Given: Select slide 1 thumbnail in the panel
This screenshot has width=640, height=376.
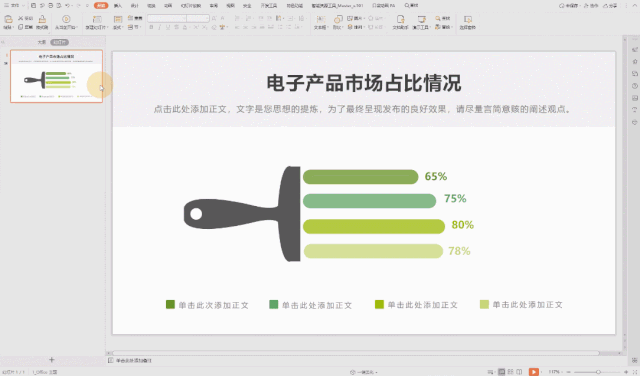Looking at the screenshot, I should click(56, 76).
